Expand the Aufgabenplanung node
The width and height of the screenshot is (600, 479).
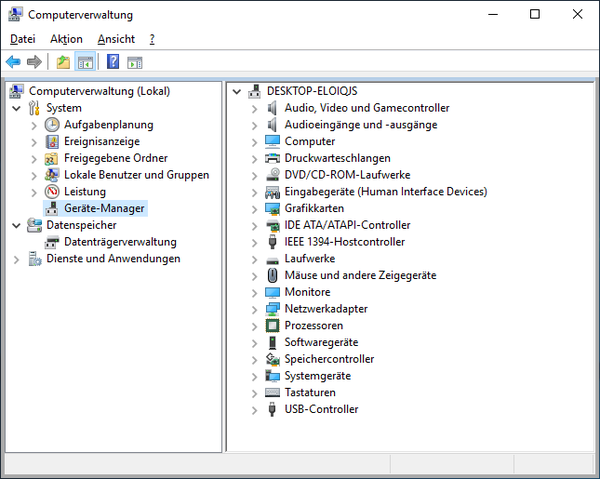tap(34, 126)
